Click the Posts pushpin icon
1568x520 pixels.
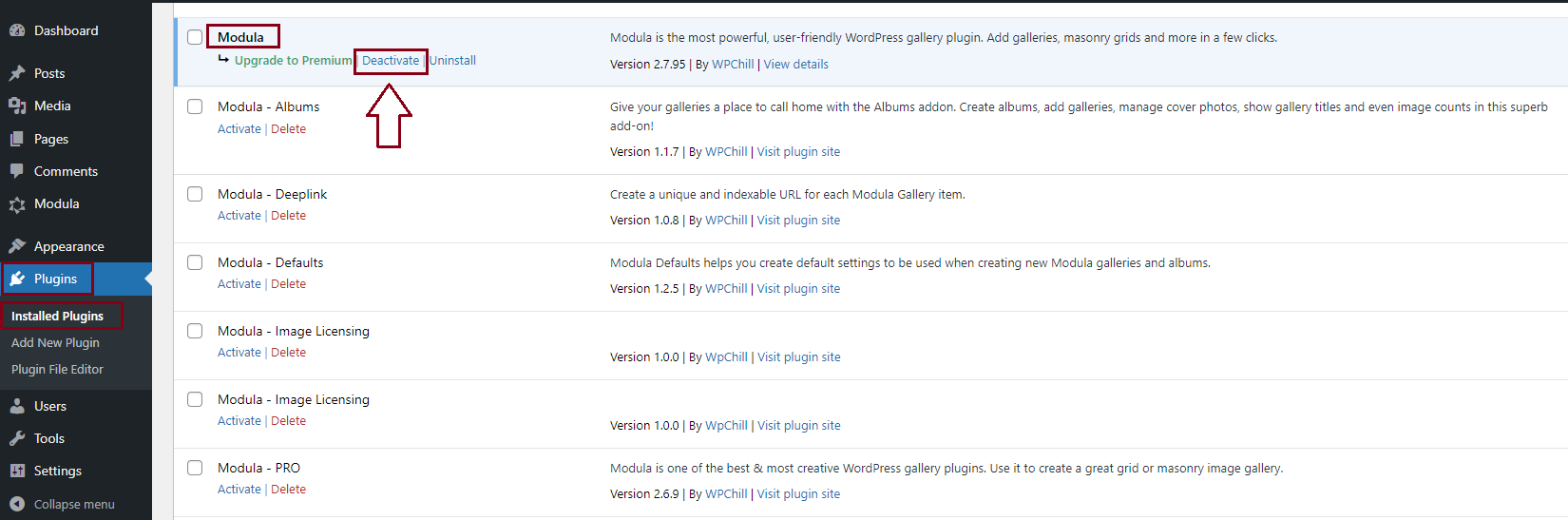[x=17, y=73]
